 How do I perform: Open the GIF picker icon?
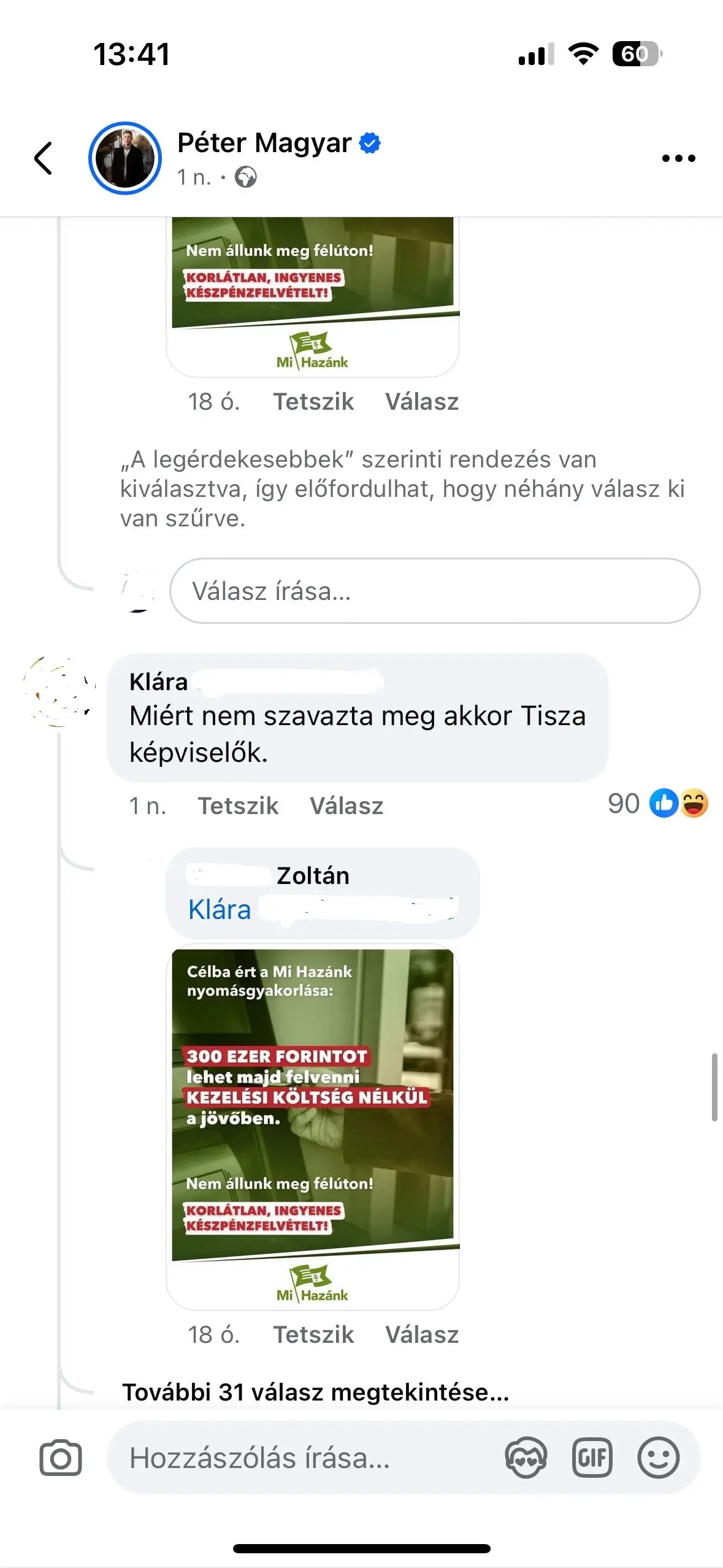[592, 1458]
